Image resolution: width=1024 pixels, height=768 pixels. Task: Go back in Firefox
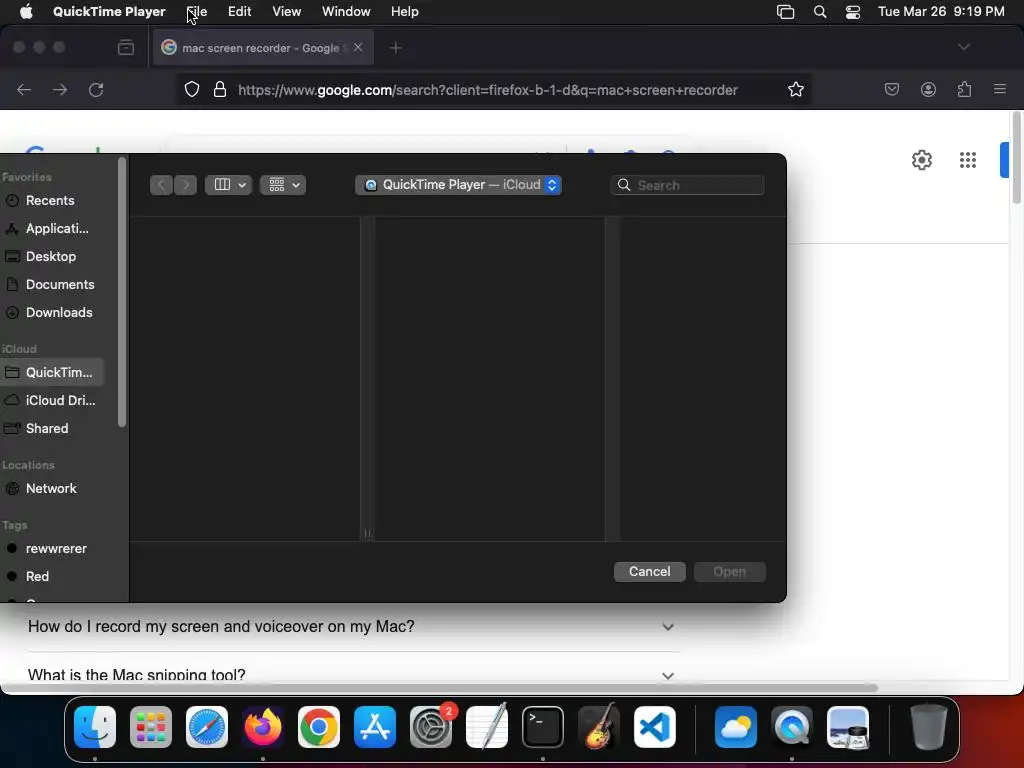(24, 89)
